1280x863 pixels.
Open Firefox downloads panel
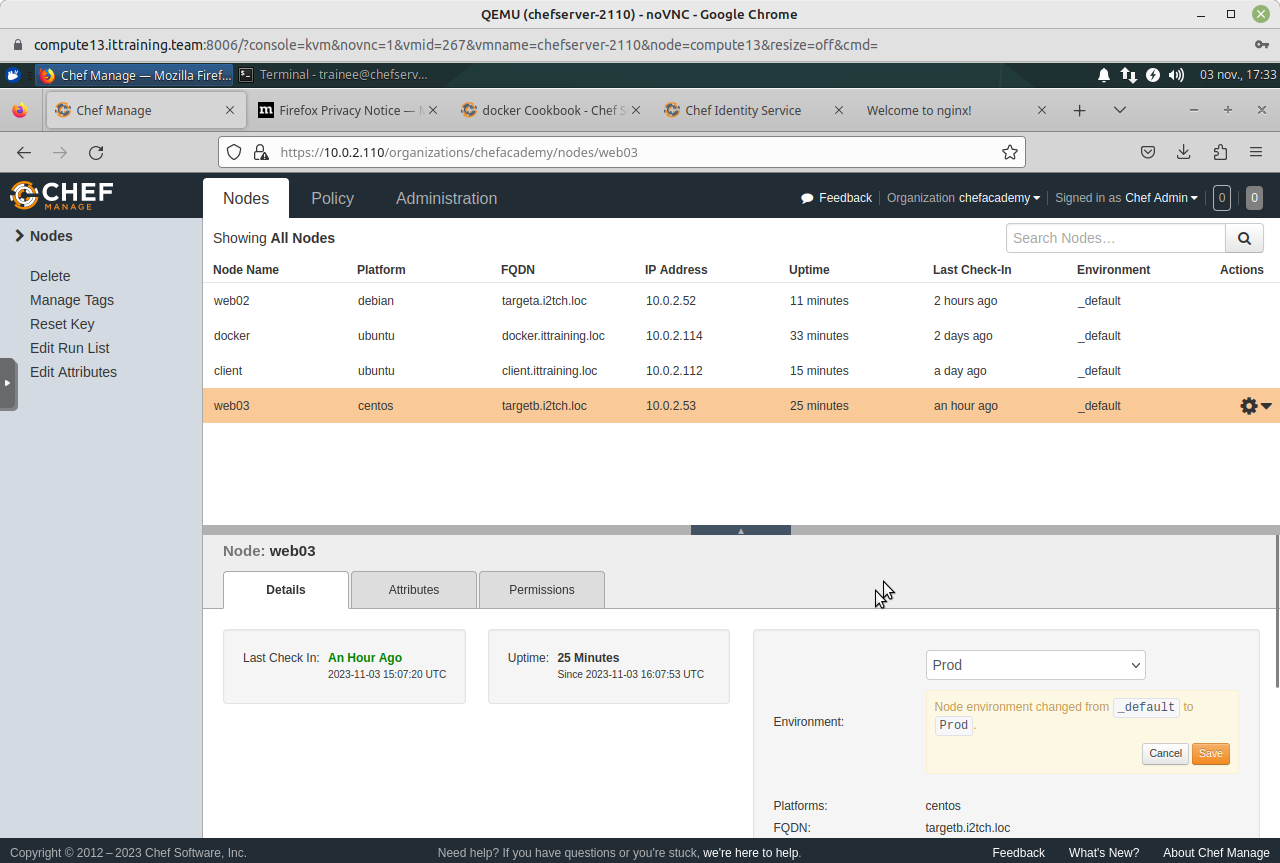click(x=1184, y=152)
